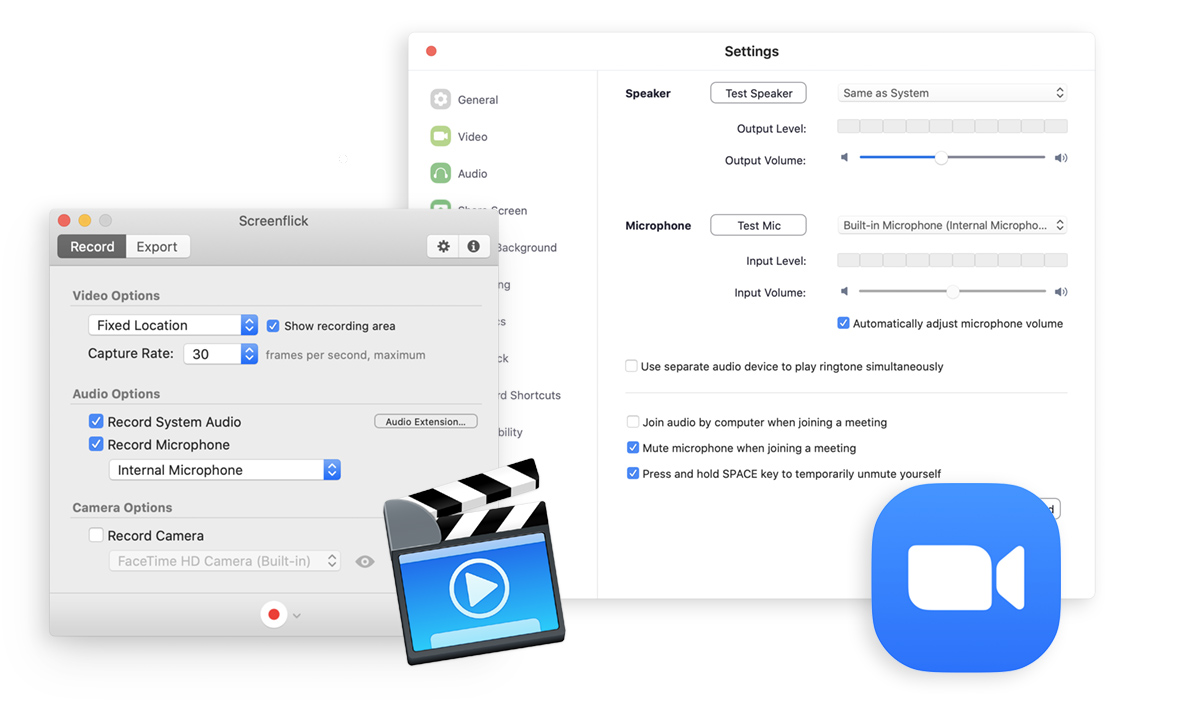Open Audio in the Settings sidebar
Image resolution: width=1200 pixels, height=707 pixels.
[460, 174]
